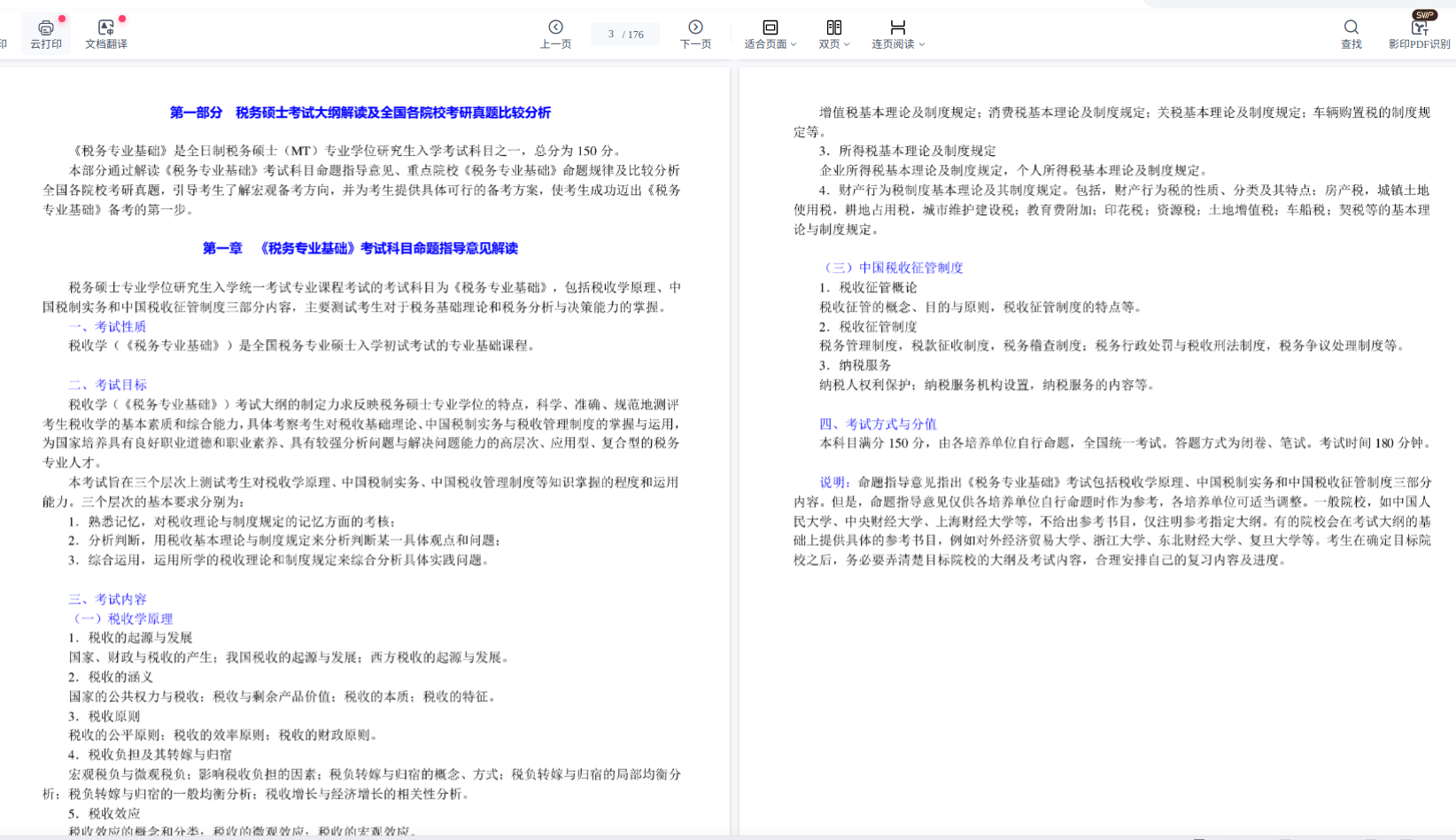Click the 第一章 chapter heading
Viewport: 1456px width, 840px height.
point(360,248)
